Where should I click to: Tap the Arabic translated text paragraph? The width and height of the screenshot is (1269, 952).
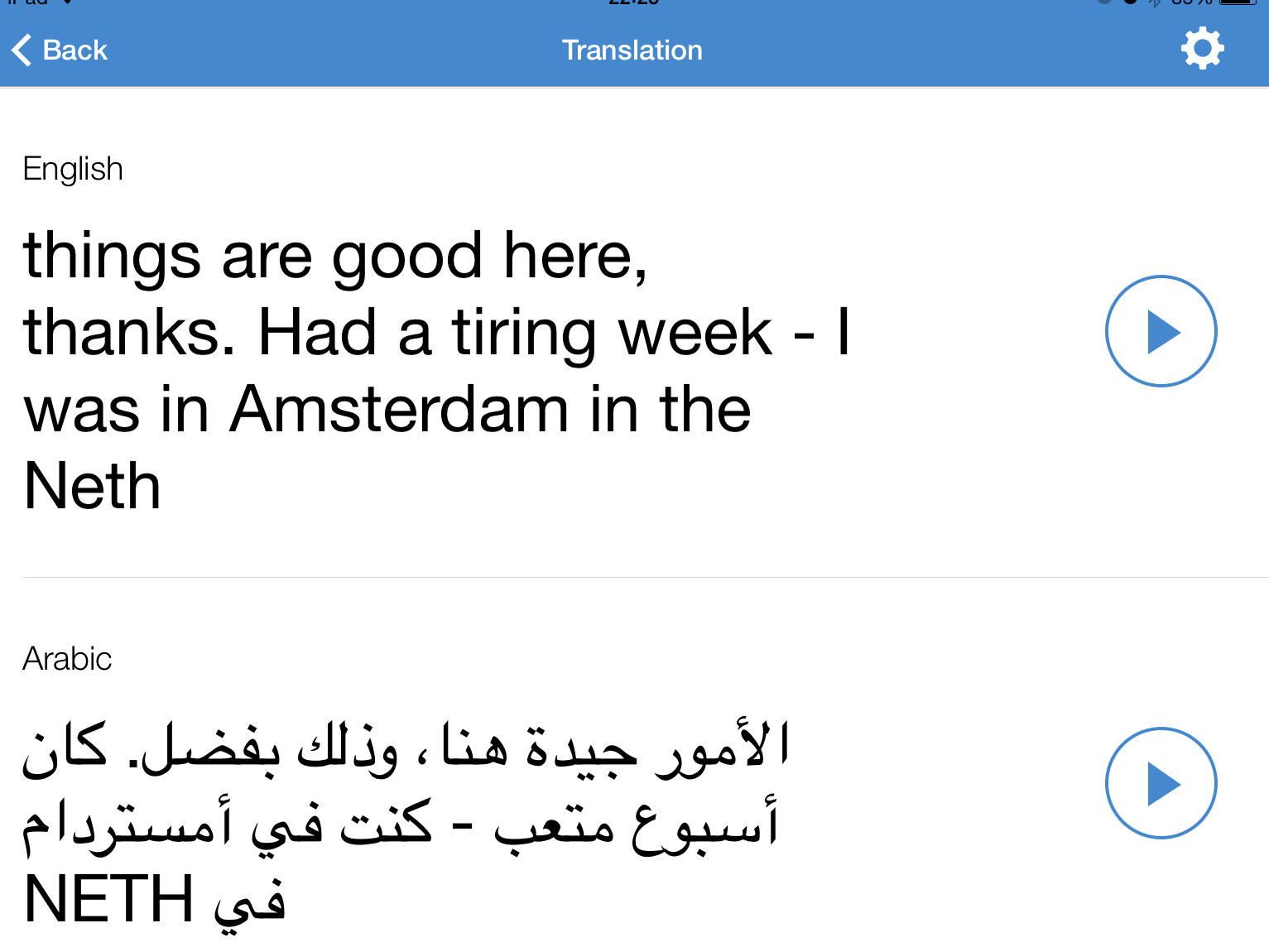pyautogui.click(x=406, y=823)
